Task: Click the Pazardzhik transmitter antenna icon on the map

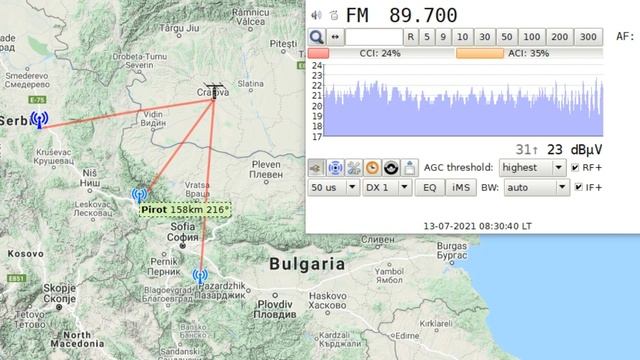Action: (200, 276)
